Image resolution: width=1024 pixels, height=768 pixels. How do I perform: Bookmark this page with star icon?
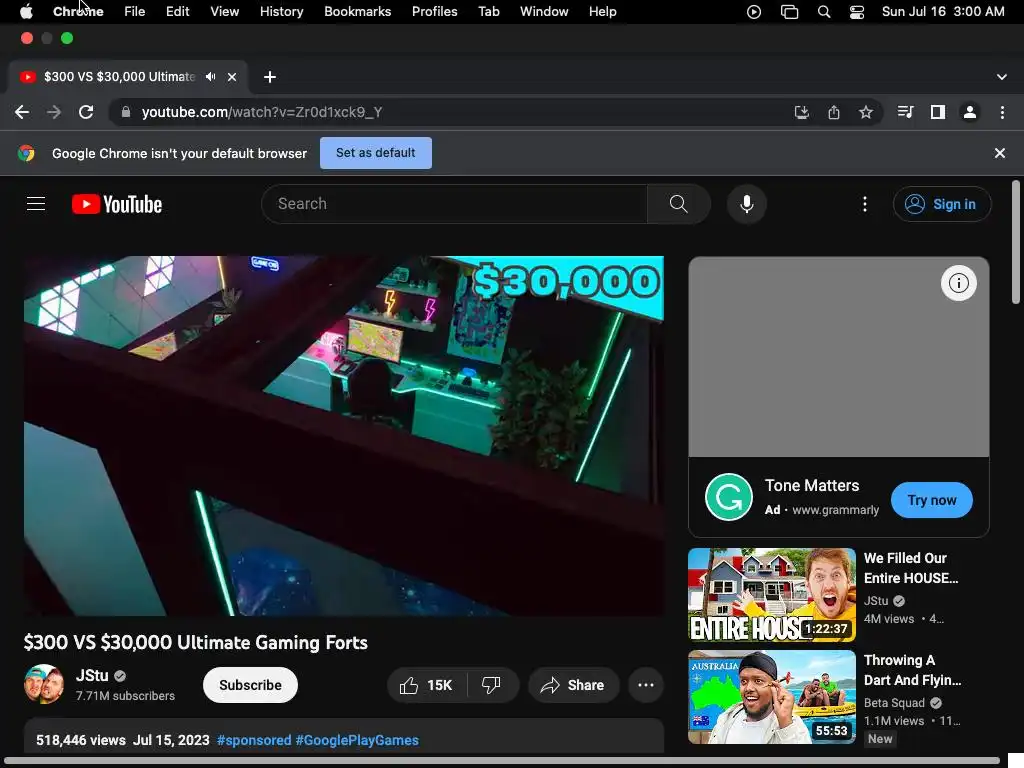click(866, 112)
